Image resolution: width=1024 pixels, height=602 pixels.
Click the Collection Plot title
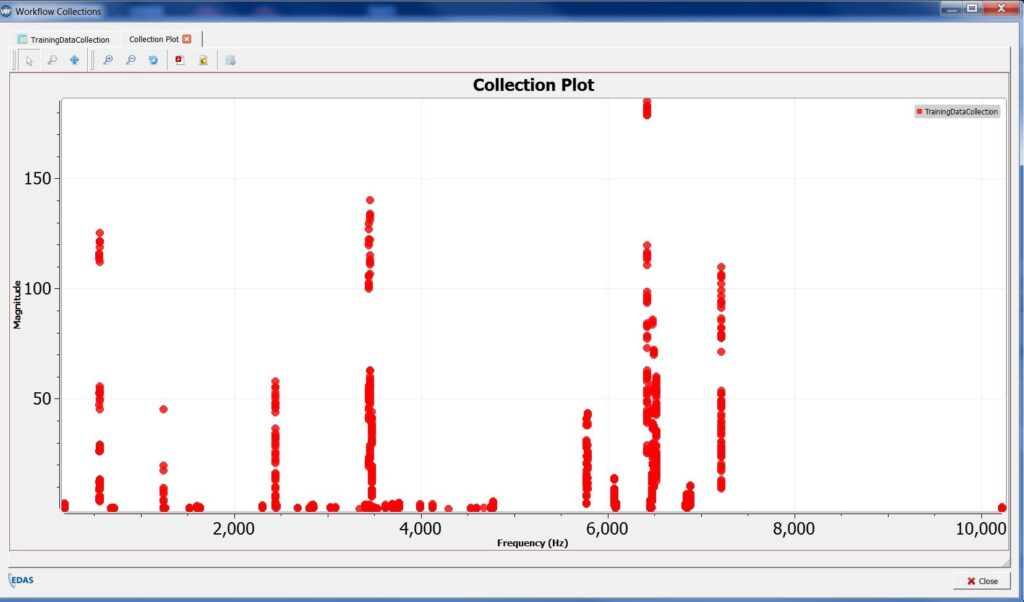(x=534, y=85)
